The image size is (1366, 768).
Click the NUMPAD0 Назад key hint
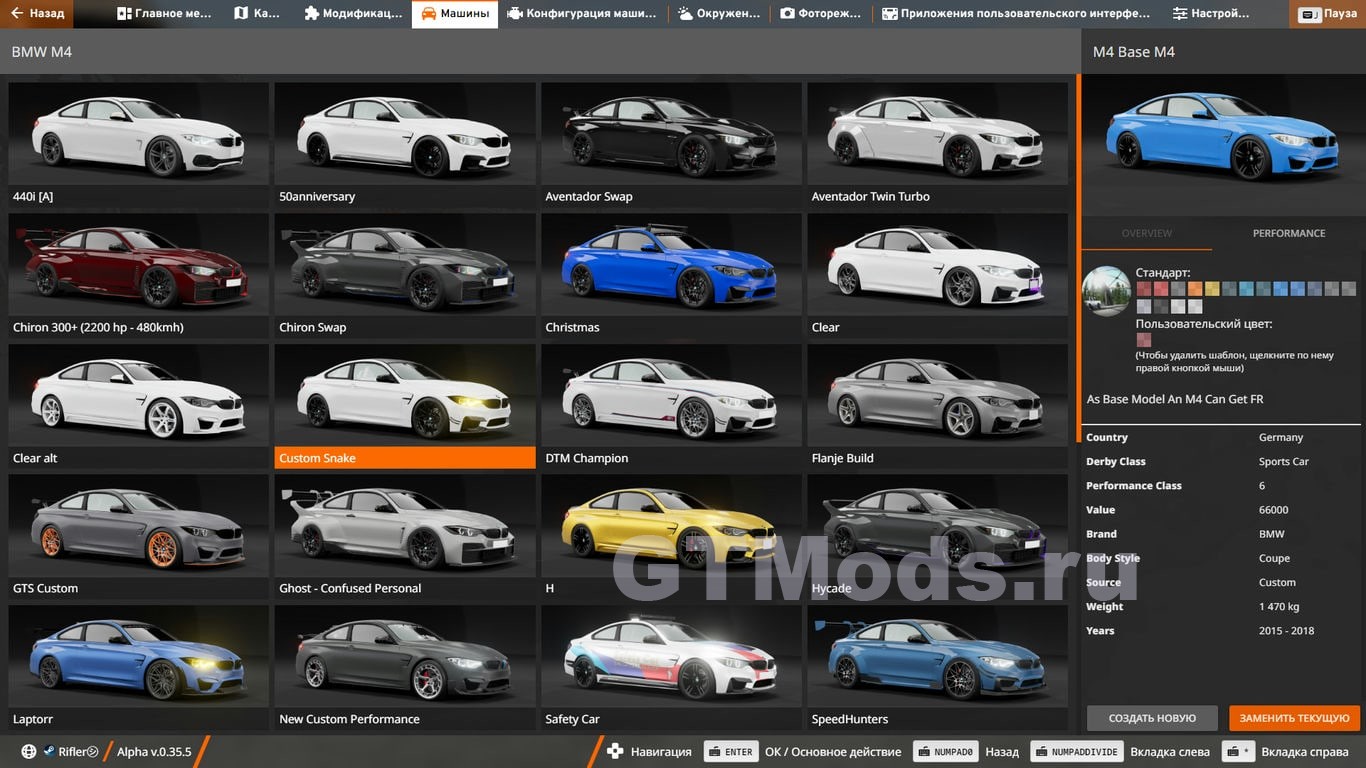pyautogui.click(x=944, y=752)
